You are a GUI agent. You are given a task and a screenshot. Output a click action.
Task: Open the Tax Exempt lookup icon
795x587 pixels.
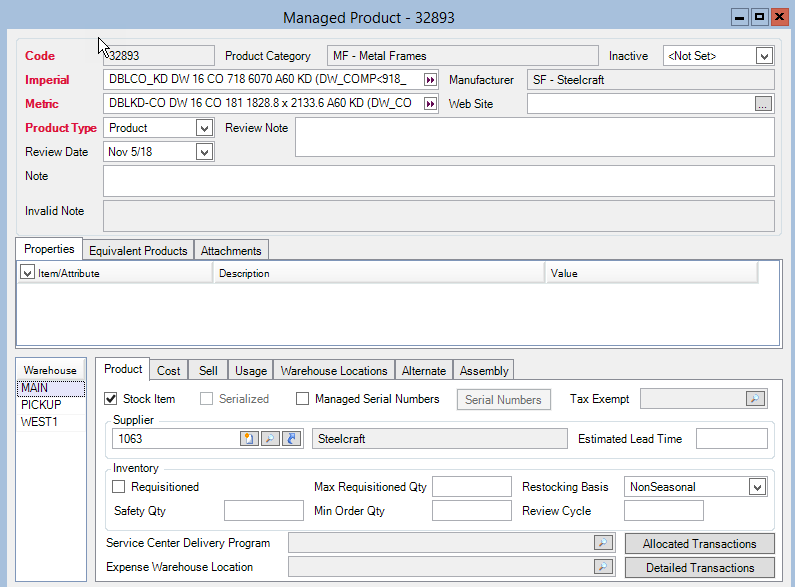pyautogui.click(x=754, y=399)
